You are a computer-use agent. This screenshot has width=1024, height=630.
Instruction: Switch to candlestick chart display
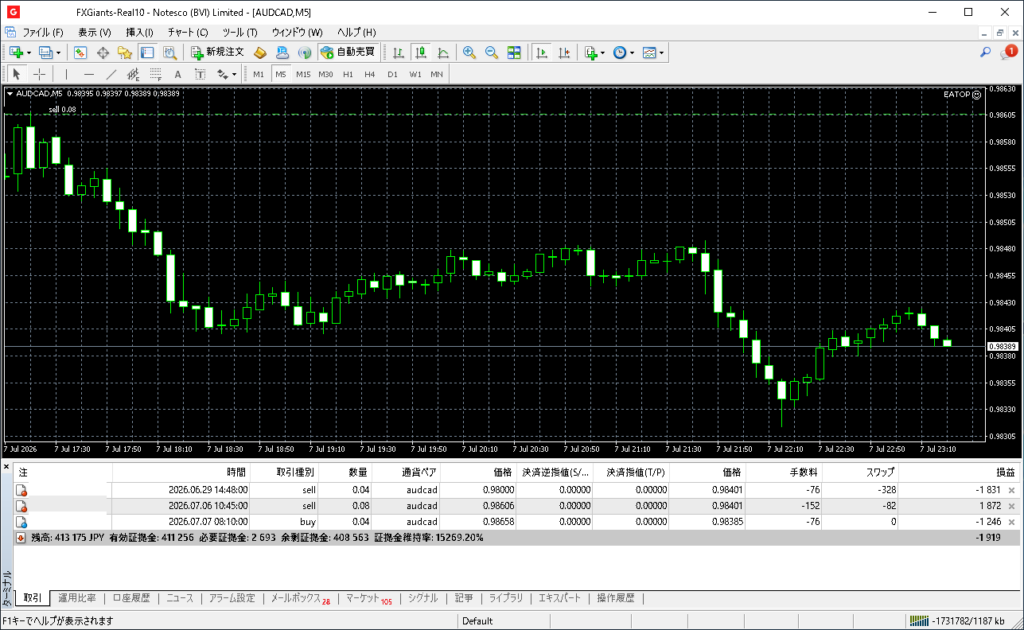tap(421, 53)
